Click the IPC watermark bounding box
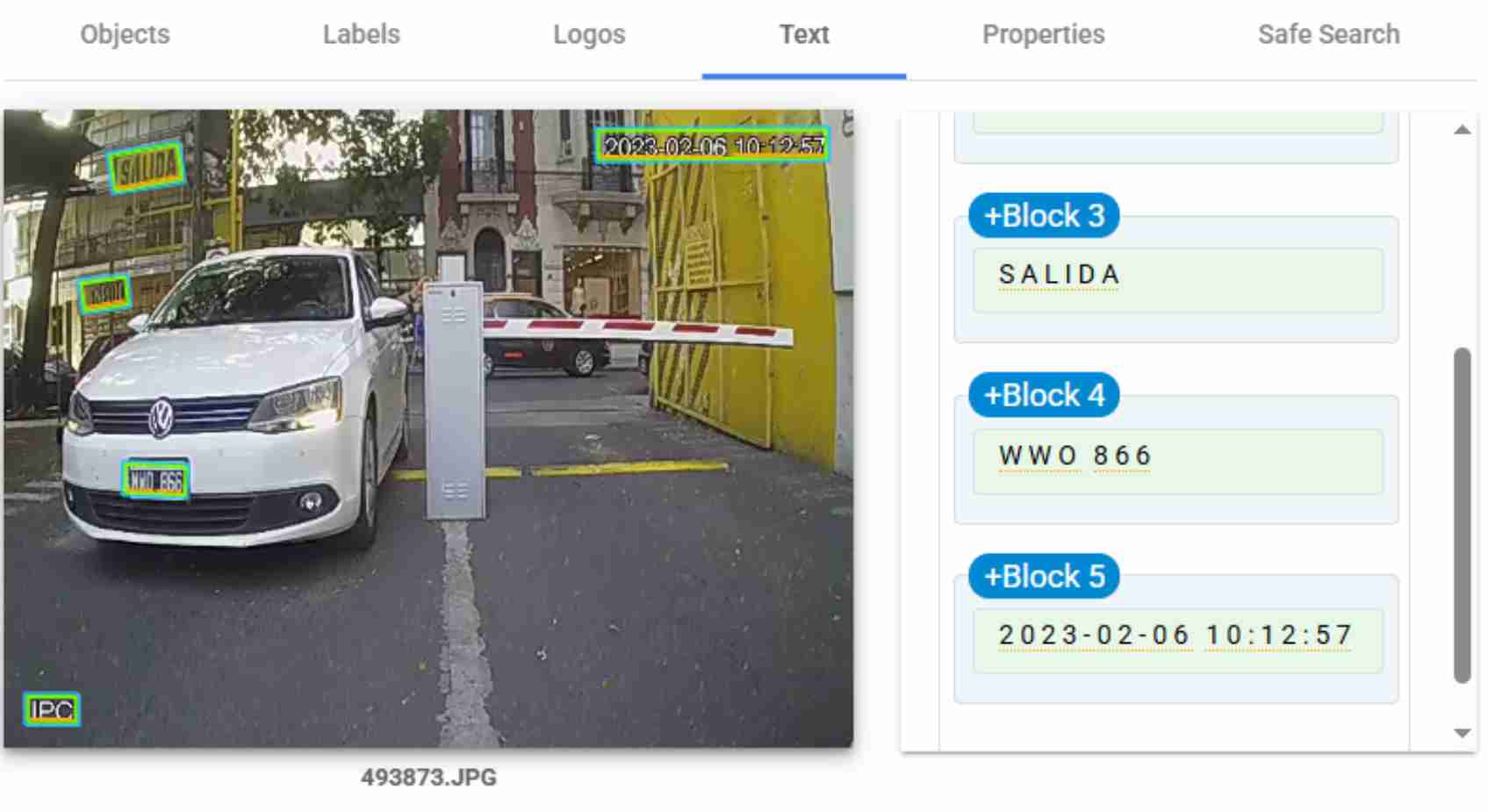The height and width of the screenshot is (812, 1488). click(x=52, y=709)
